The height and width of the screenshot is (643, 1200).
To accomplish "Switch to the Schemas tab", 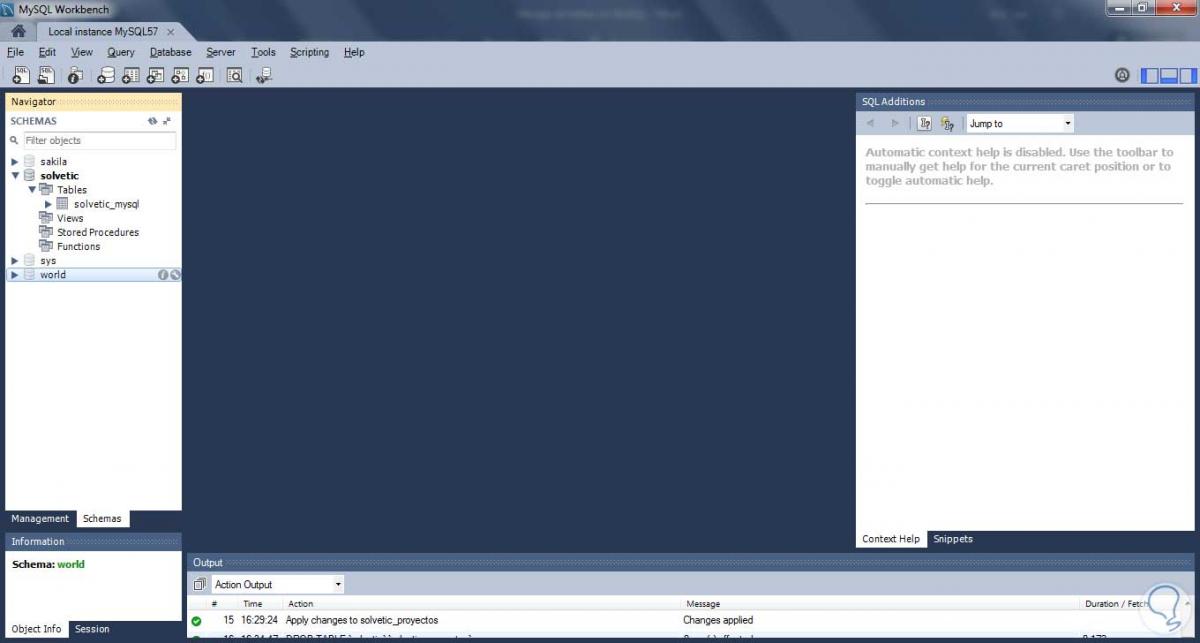I will click(x=102, y=518).
